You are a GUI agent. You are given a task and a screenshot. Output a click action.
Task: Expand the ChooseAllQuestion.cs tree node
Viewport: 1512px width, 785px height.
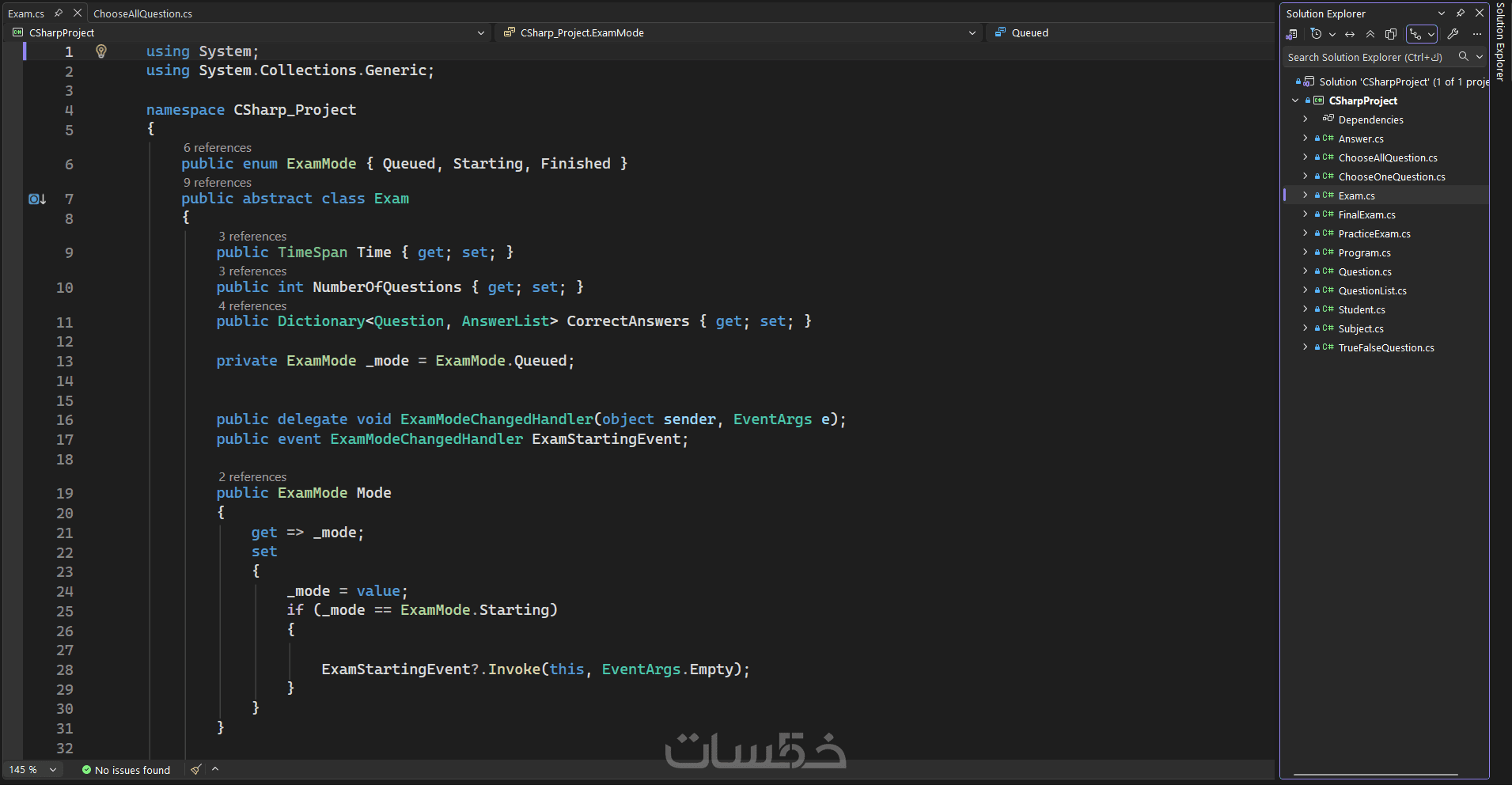(x=1305, y=157)
